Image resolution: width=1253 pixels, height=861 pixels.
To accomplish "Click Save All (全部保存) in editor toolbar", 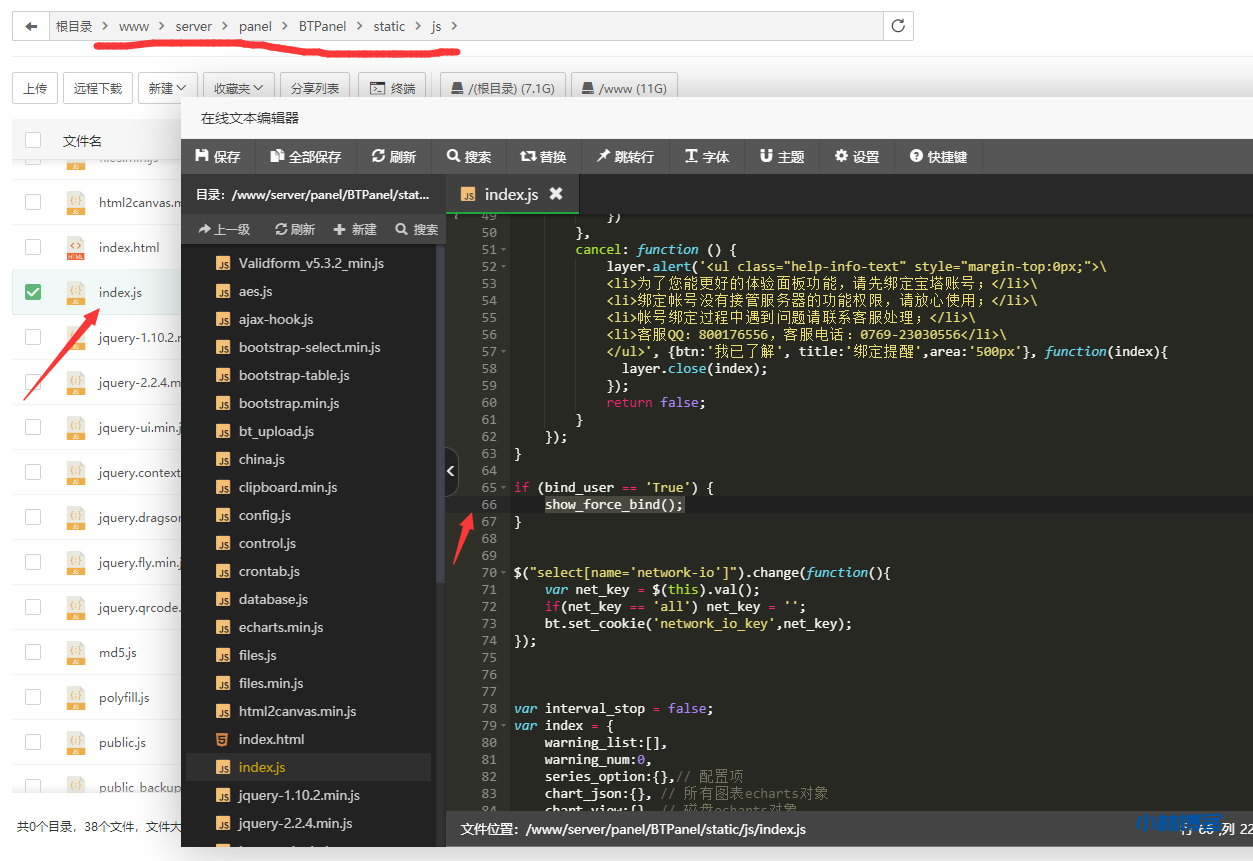I will [305, 156].
